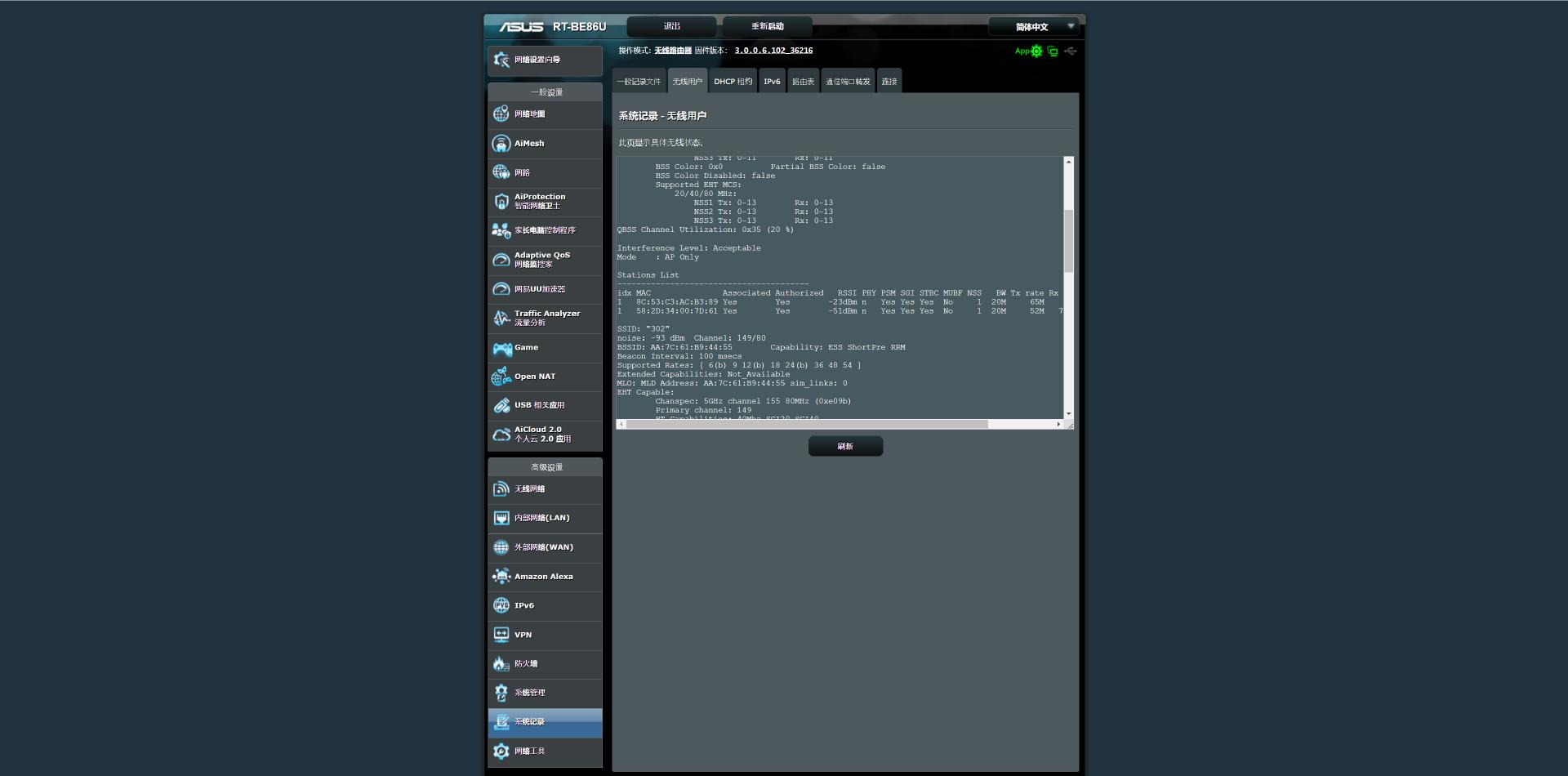Click the 重新启动 reboot button
Image resolution: width=1568 pixels, height=776 pixels.
pos(768,27)
